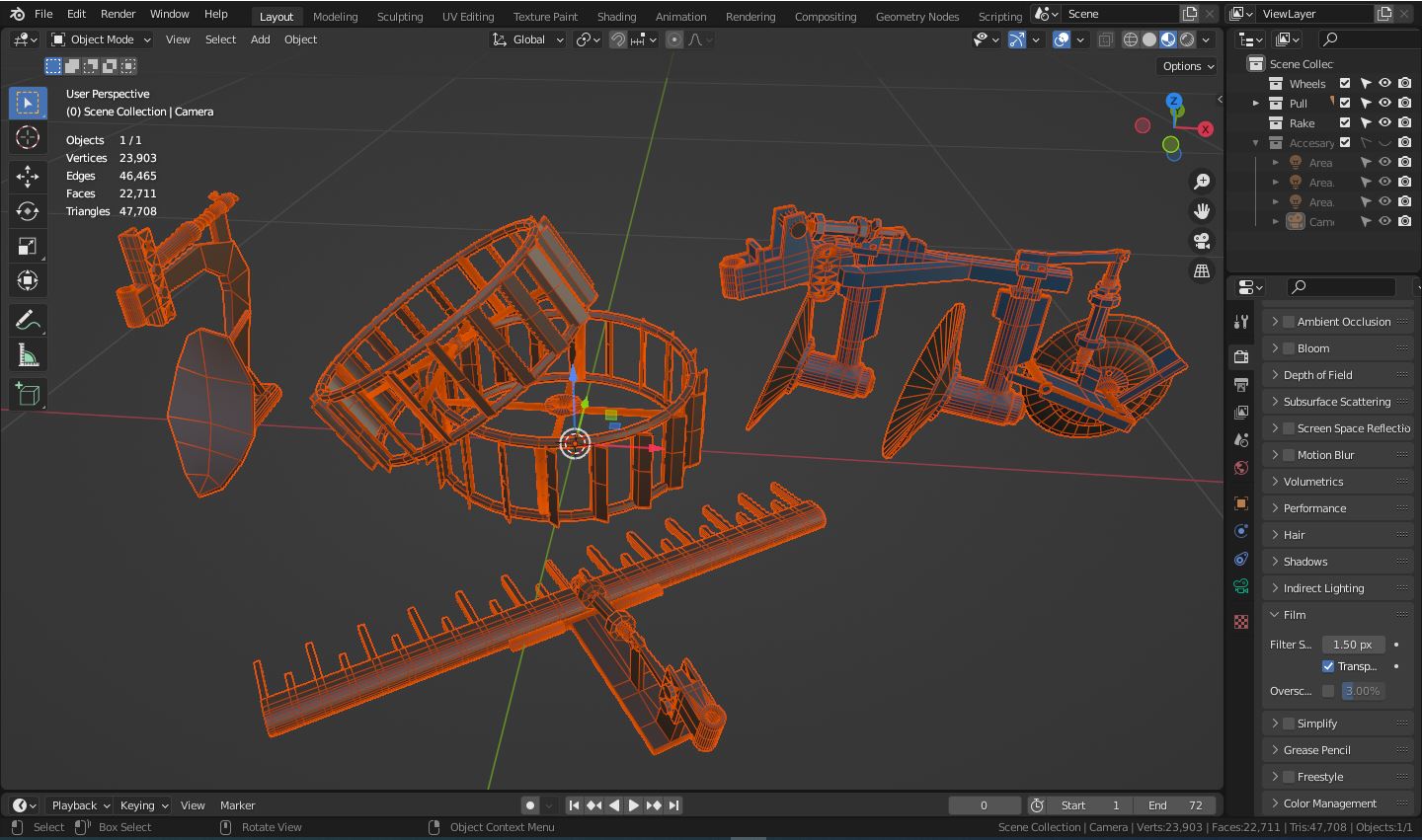
Task: Expand the Shadows panel
Action: click(1337, 562)
